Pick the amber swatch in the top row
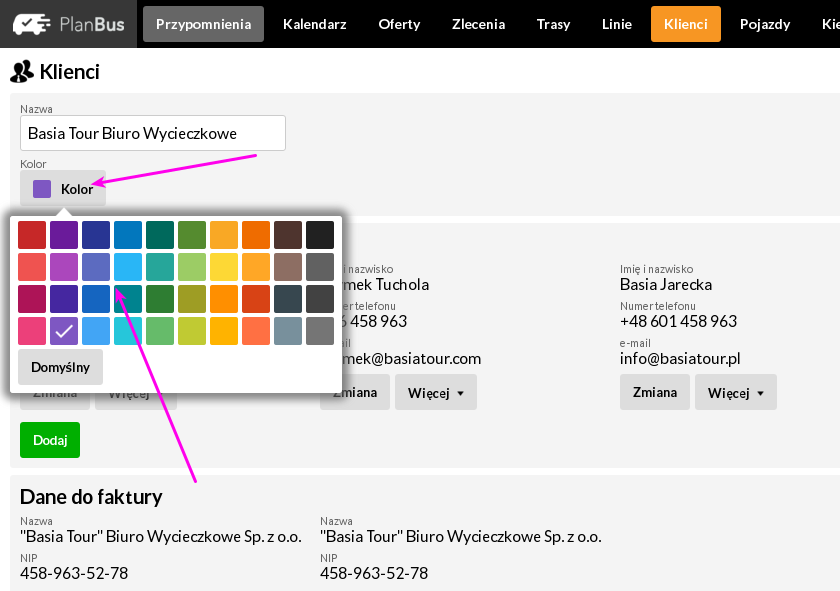The image size is (840, 591). click(x=224, y=235)
